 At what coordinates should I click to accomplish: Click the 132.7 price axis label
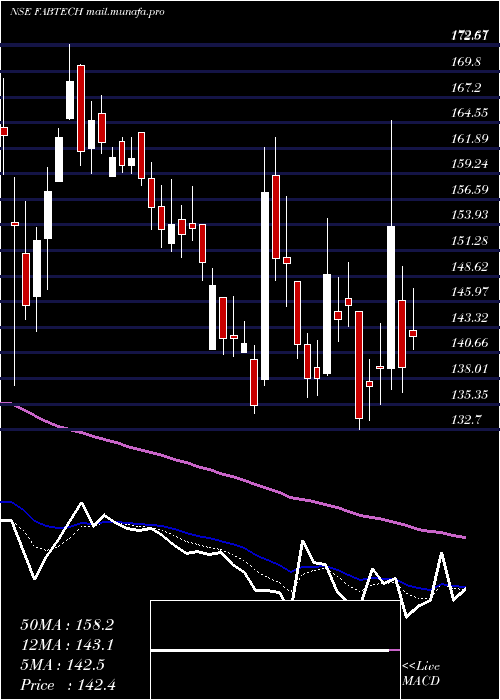[466, 421]
